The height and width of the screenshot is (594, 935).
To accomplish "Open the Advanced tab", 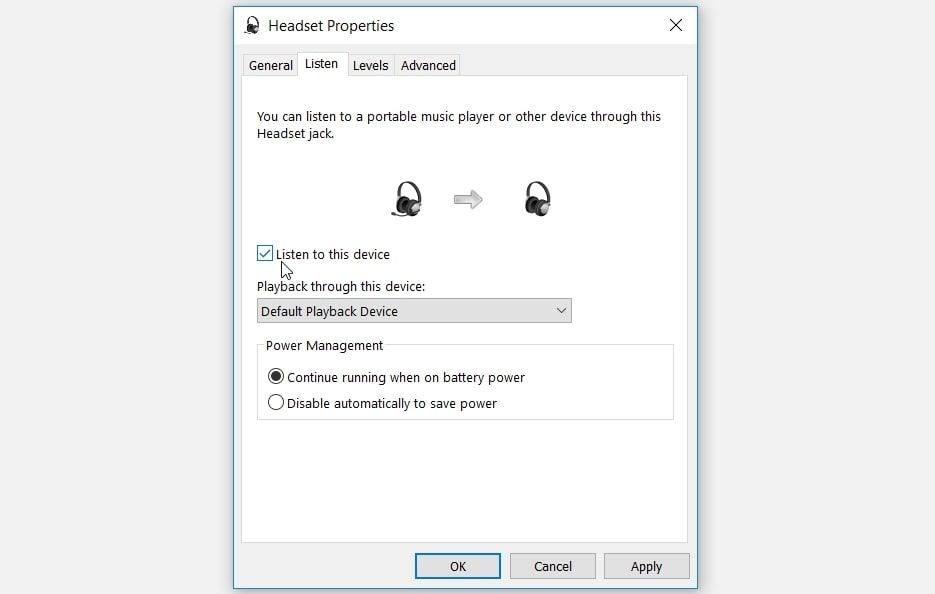I will pos(428,65).
